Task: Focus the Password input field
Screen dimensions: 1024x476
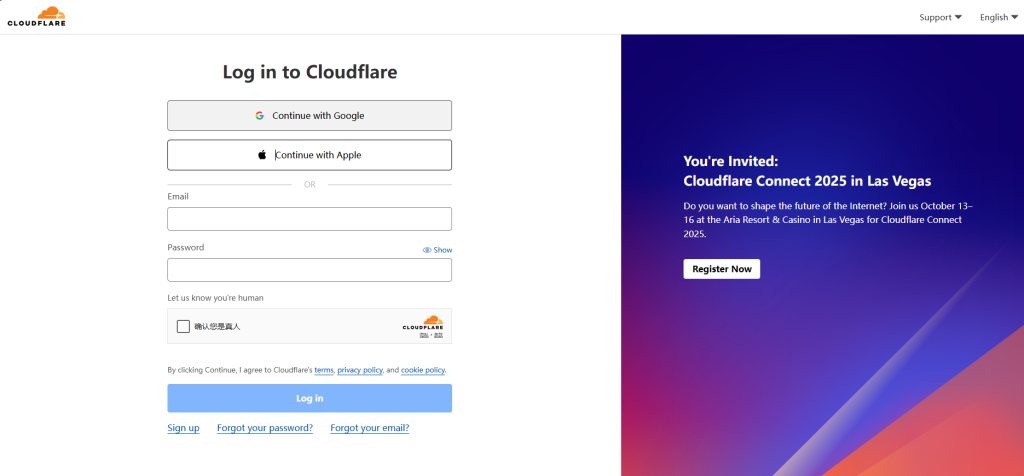Action: 310,270
